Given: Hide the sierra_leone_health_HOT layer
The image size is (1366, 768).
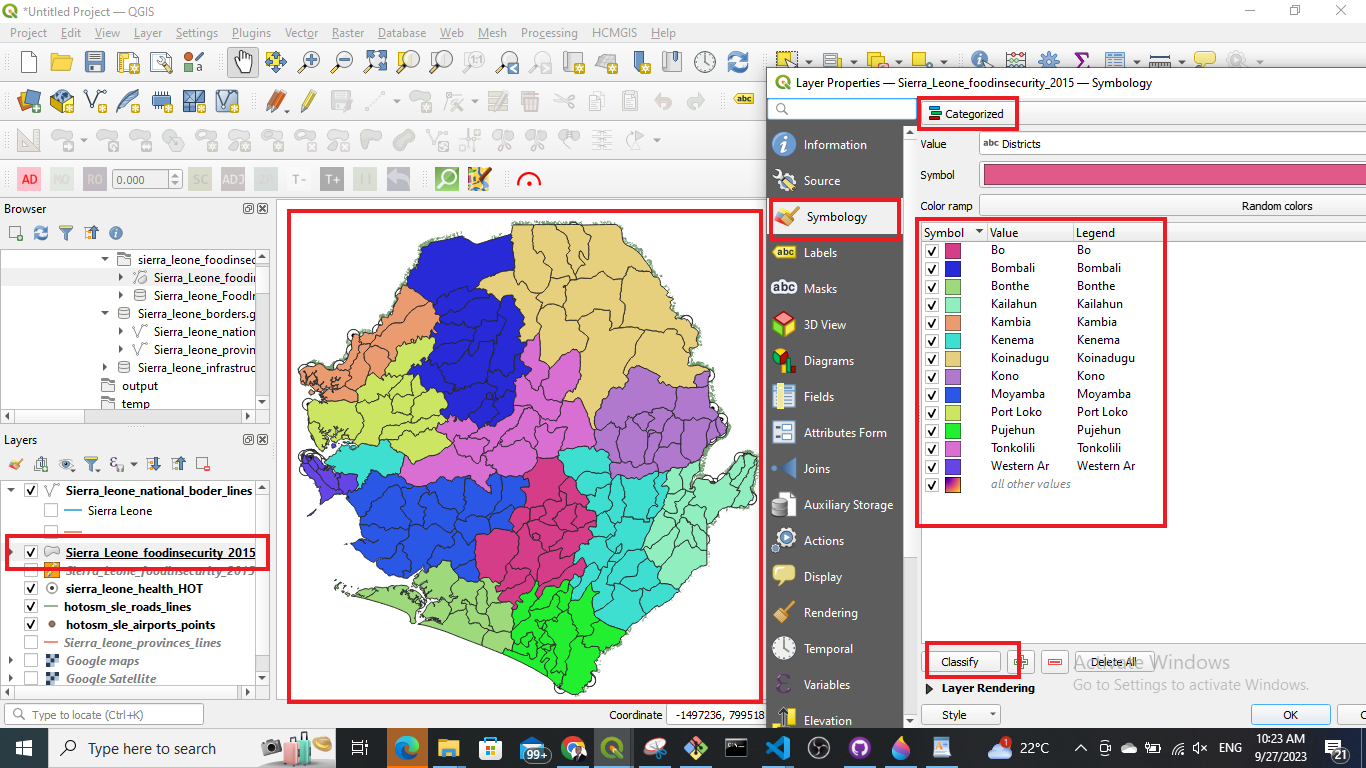Looking at the screenshot, I should pyautogui.click(x=31, y=588).
